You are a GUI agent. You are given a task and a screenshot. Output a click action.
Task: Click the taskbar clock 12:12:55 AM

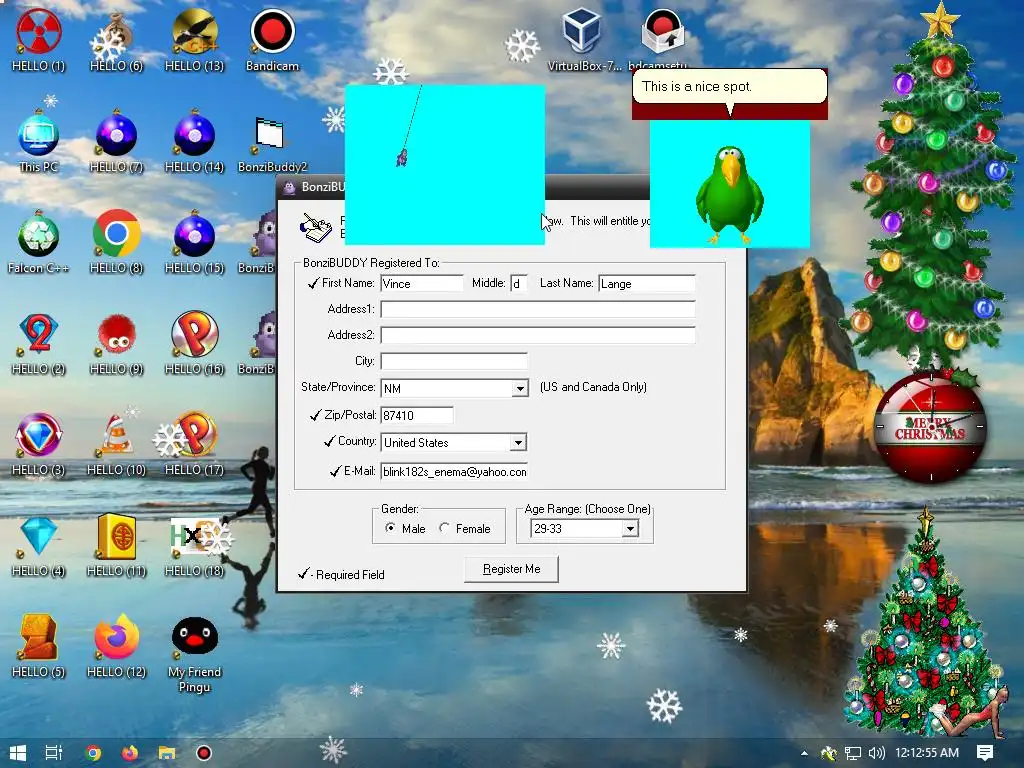point(927,753)
